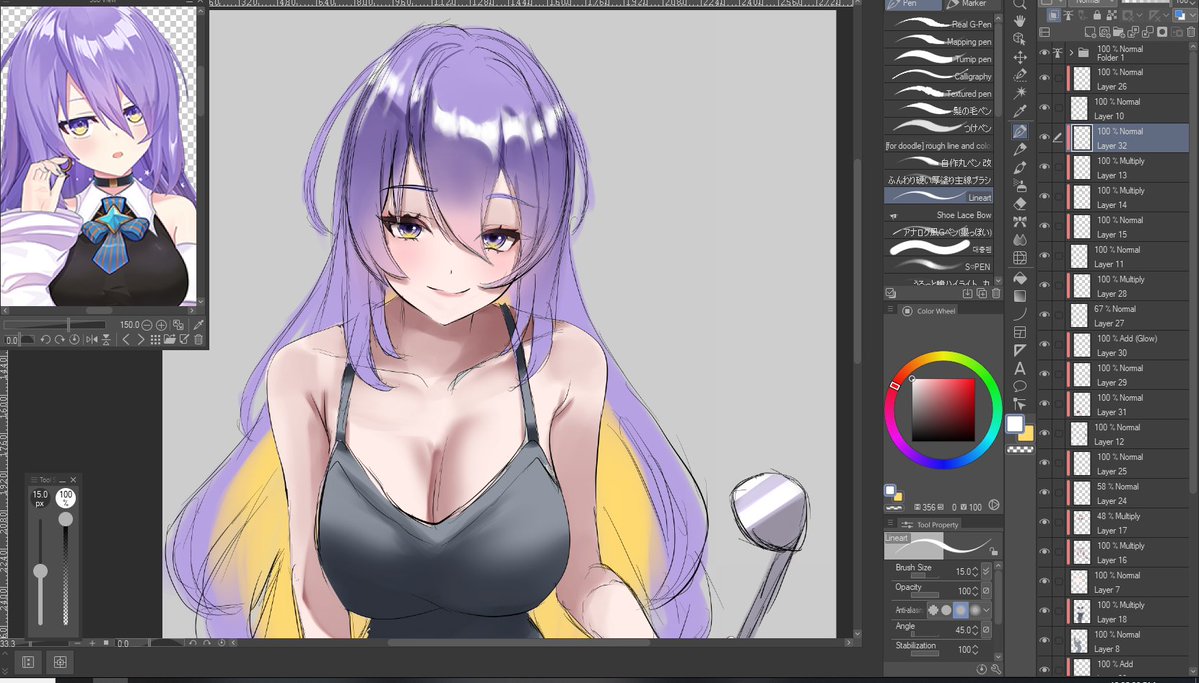Select the Eraser tool

1019,204
